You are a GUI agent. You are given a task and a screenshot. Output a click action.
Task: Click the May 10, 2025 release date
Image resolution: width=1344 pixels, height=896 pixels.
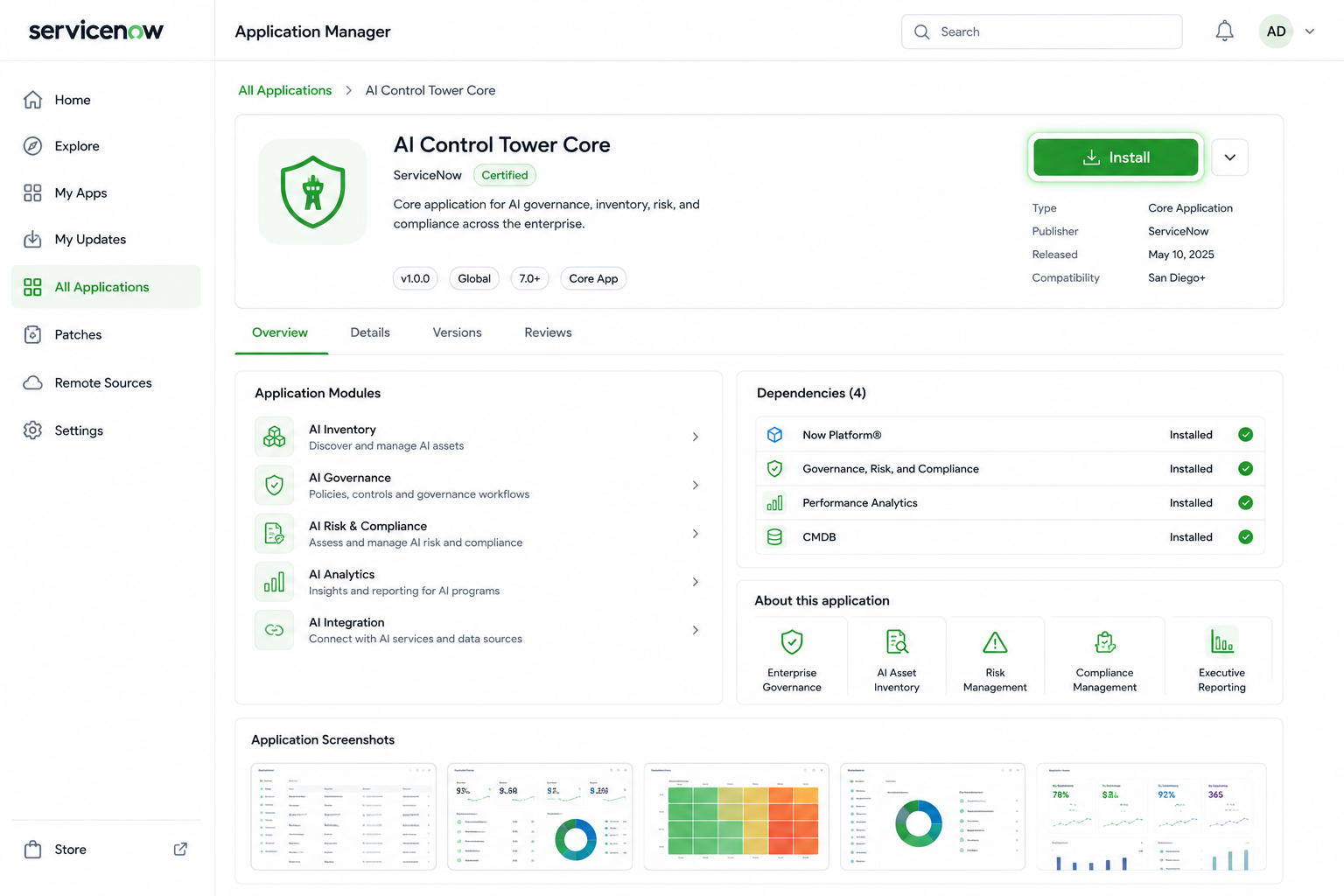(1180, 255)
